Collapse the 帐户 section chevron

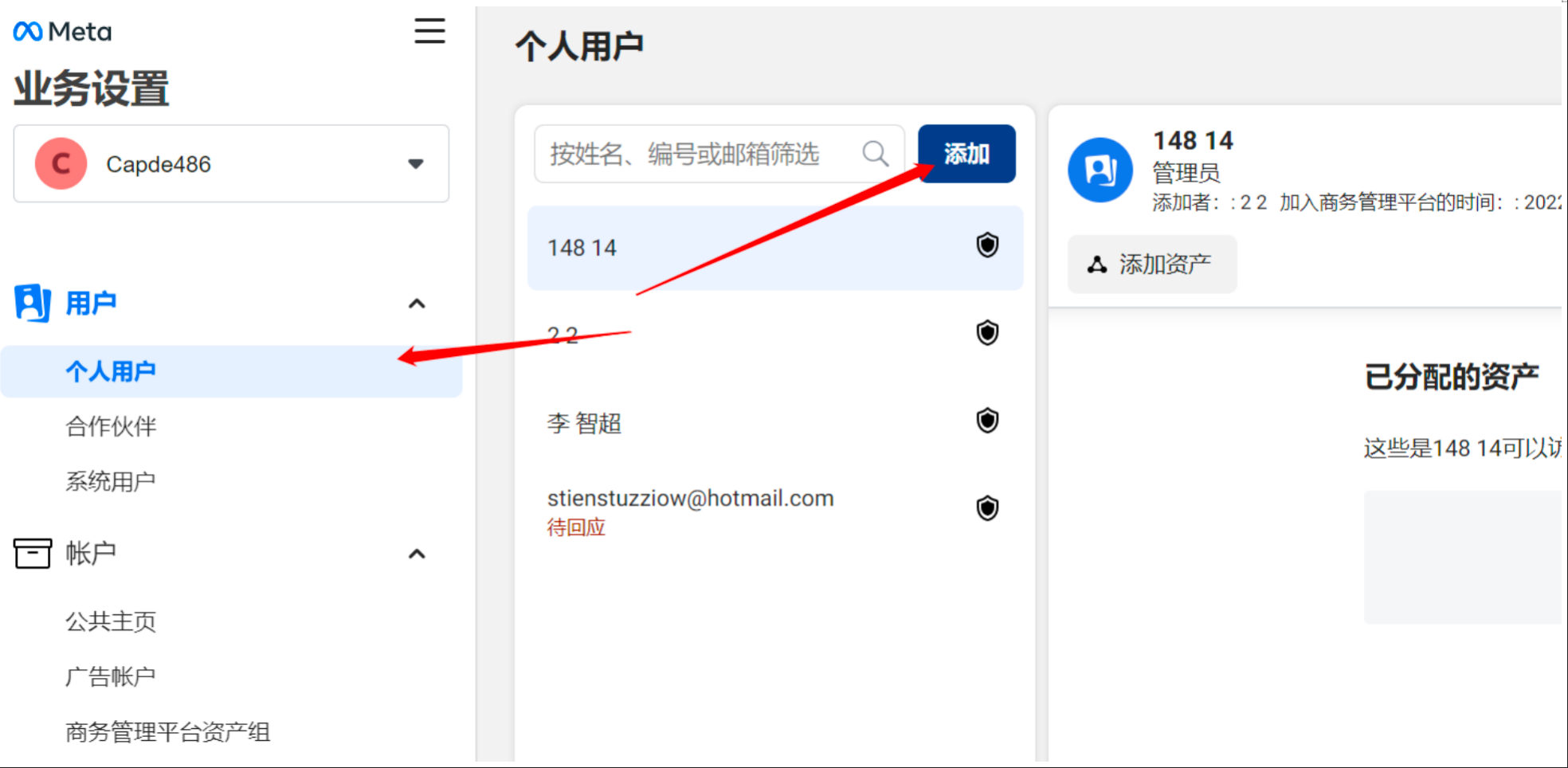point(416,554)
